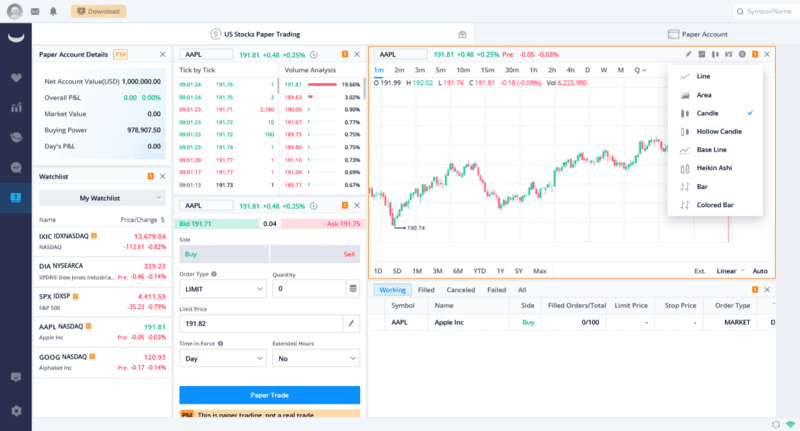Viewport: 800px width, 431px height.
Task: Open the heart watchlists sidebar icon
Action: click(16, 78)
